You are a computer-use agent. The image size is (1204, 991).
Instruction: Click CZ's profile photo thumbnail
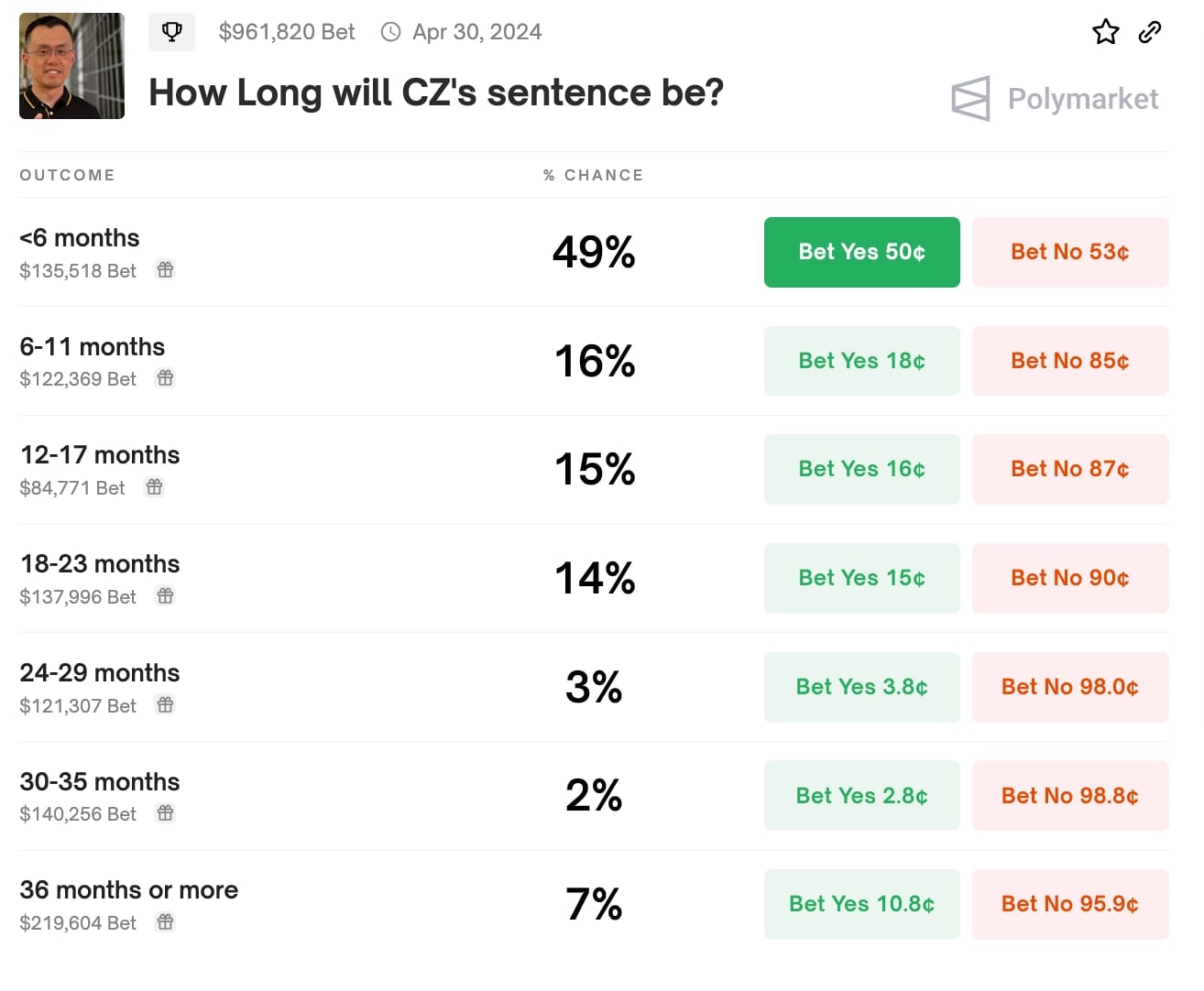71,65
